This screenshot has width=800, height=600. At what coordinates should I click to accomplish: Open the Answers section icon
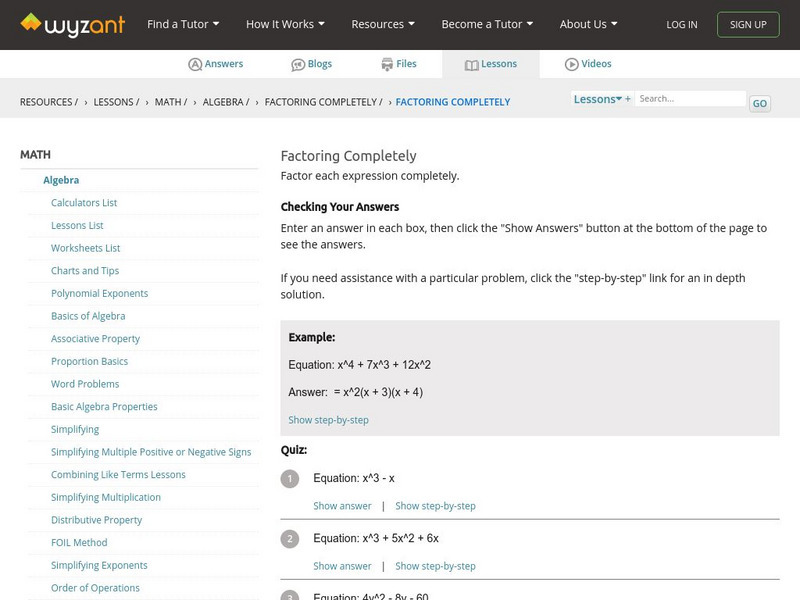click(195, 64)
